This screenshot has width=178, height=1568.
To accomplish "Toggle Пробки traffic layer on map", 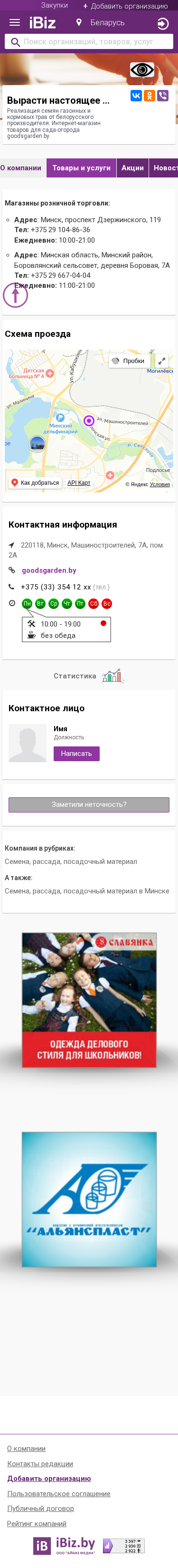I will (128, 361).
